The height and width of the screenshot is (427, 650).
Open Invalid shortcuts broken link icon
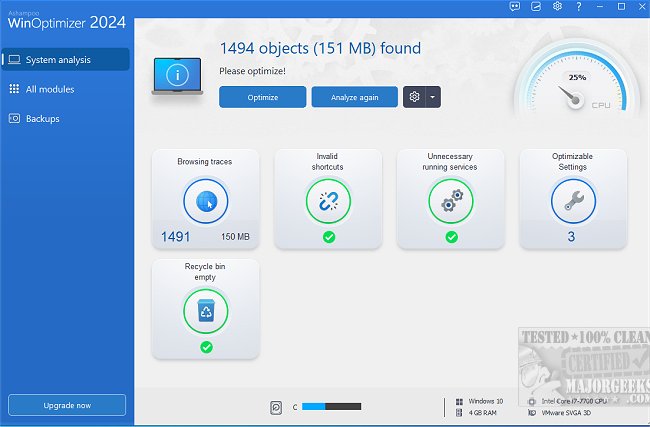point(328,201)
